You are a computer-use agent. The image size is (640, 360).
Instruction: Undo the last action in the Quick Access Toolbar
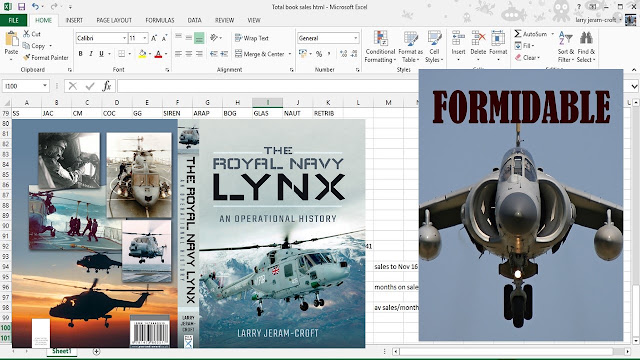point(36,7)
